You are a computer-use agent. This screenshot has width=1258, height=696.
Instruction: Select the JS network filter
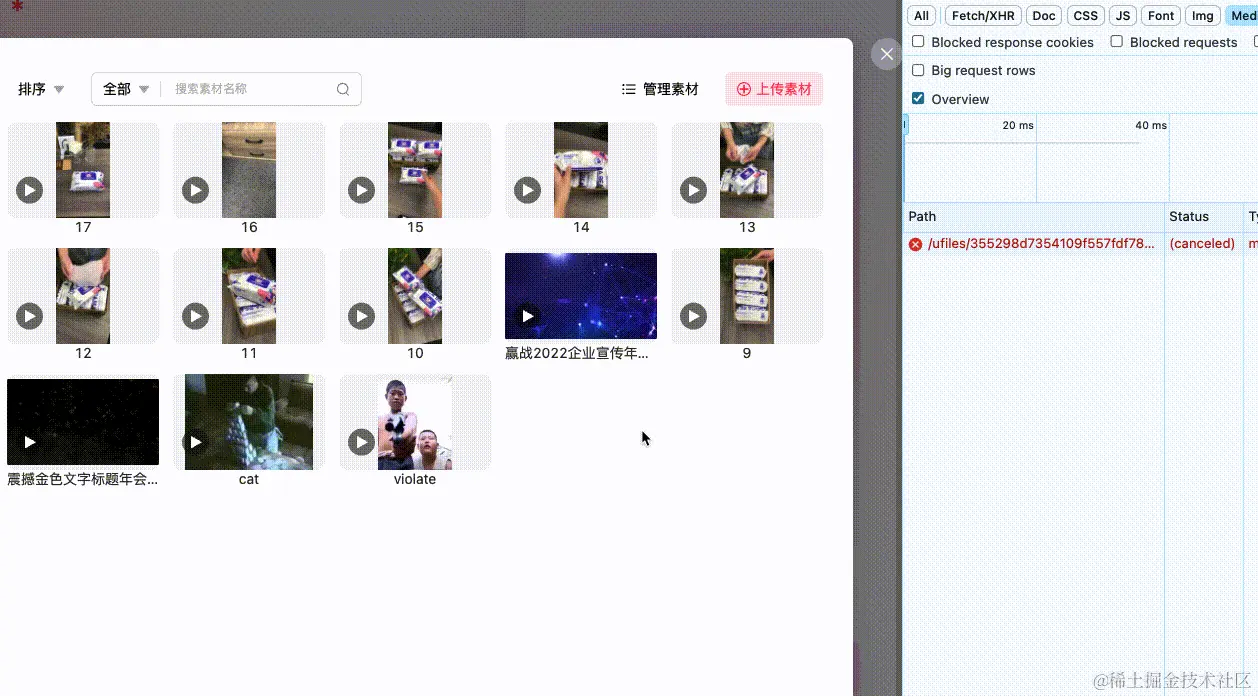coord(1123,15)
